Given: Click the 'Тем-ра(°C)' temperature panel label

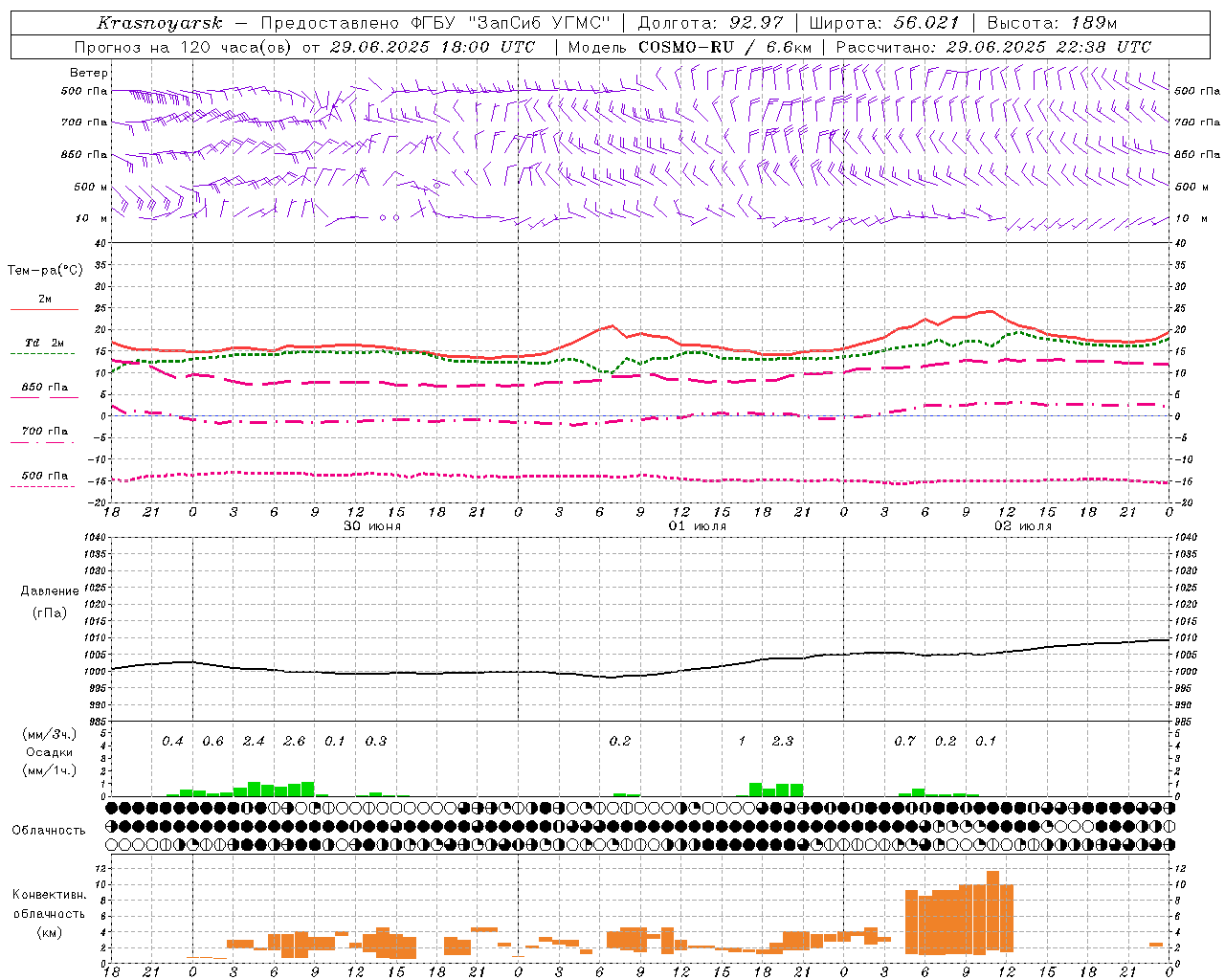Looking at the screenshot, I should tap(45, 271).
